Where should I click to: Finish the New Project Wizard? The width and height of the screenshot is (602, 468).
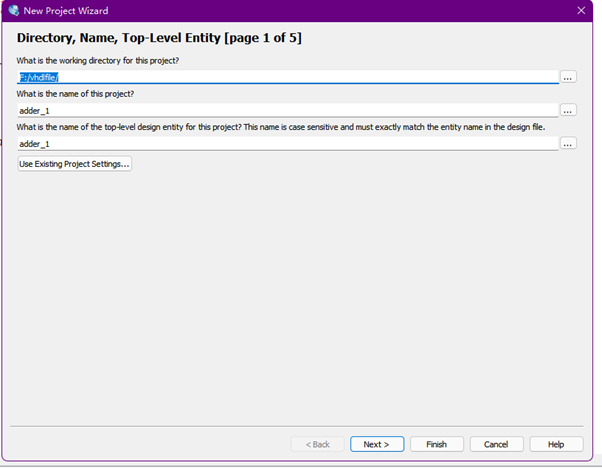pos(437,444)
